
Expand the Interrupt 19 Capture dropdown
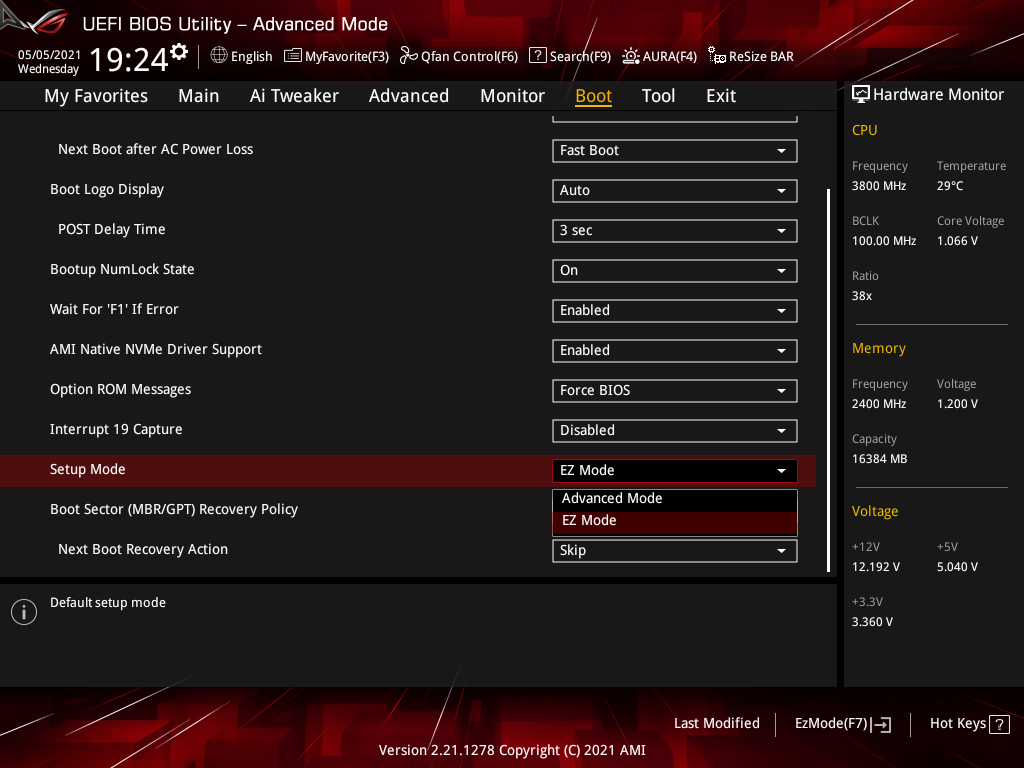pos(675,430)
